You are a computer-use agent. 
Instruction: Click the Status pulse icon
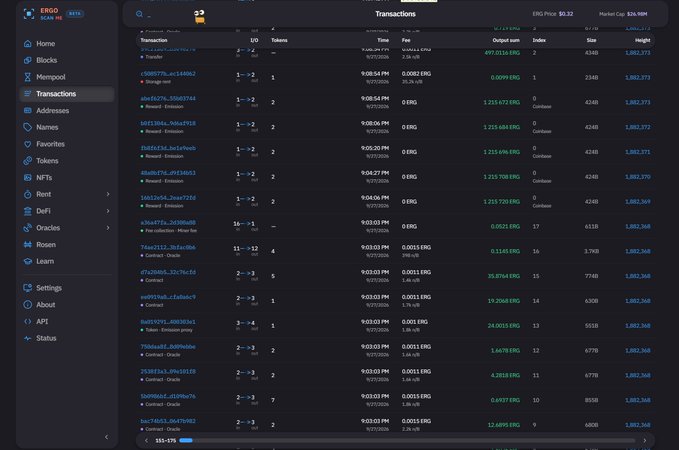[x=28, y=338]
